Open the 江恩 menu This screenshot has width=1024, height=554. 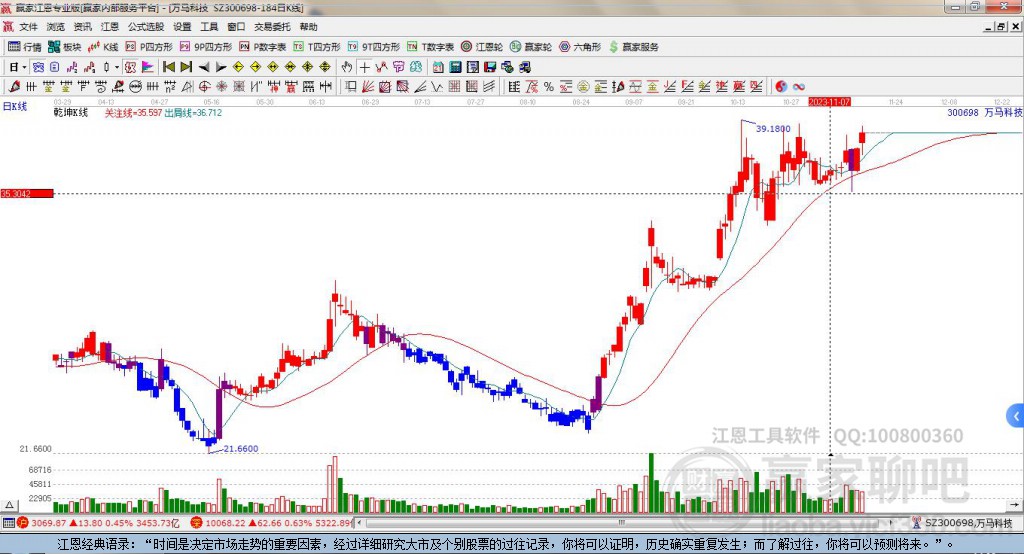pos(110,27)
